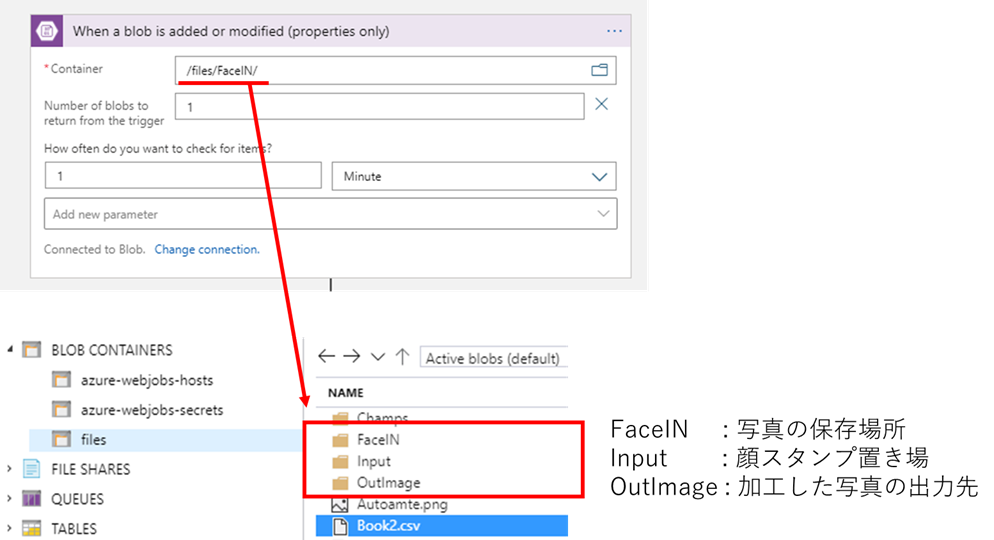This screenshot has height=540, width=994.
Task: Click the OutImage folder icon
Action: pos(340,483)
